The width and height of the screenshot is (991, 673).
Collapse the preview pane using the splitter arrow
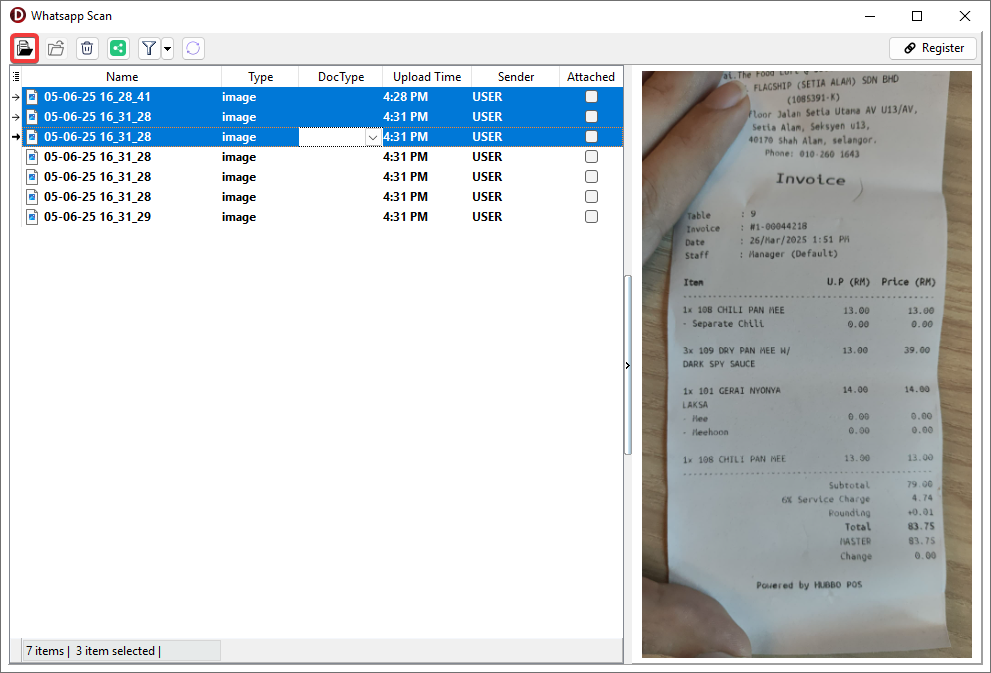pos(628,365)
